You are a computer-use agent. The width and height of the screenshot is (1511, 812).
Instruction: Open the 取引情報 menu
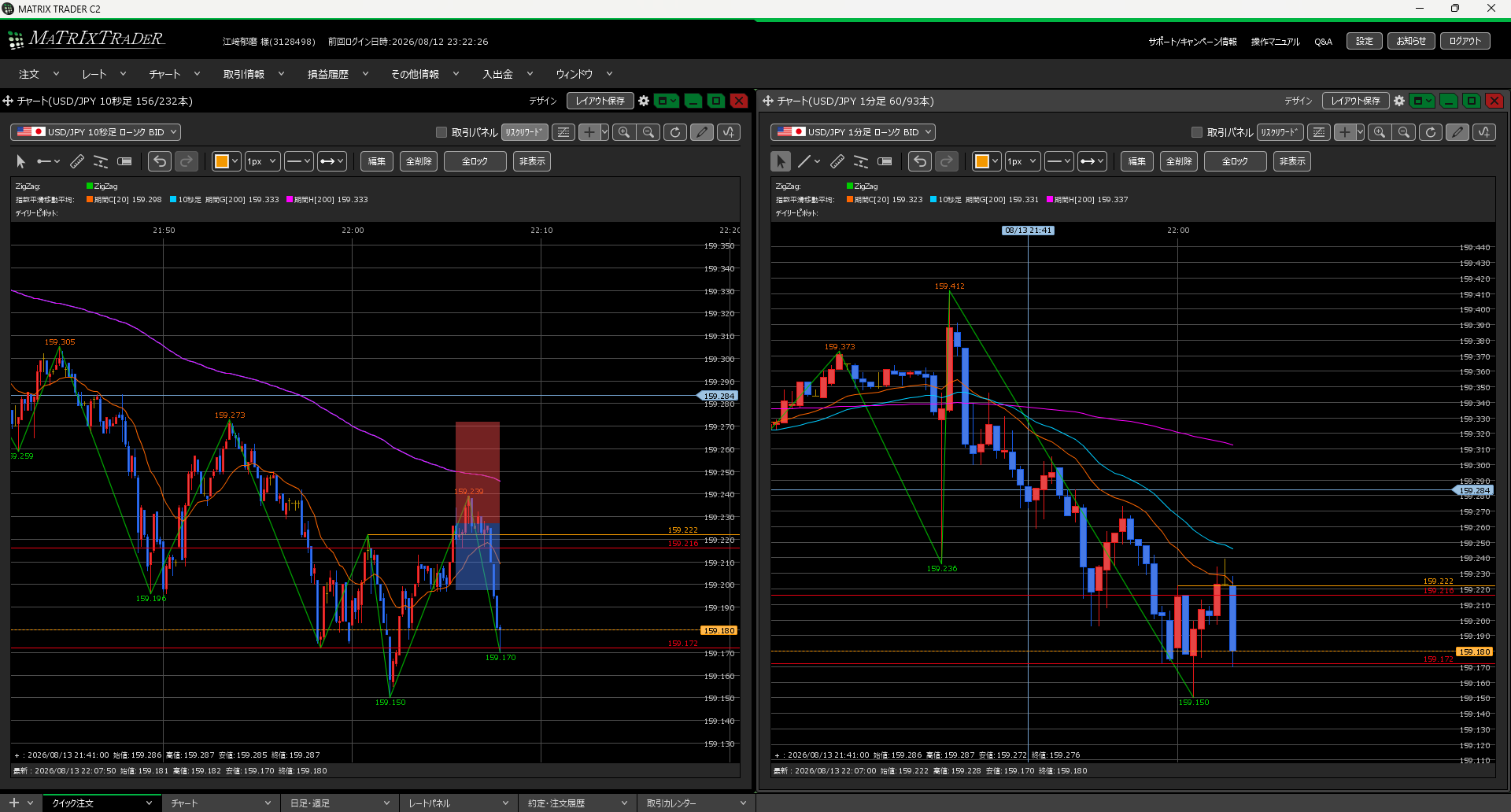coord(253,74)
